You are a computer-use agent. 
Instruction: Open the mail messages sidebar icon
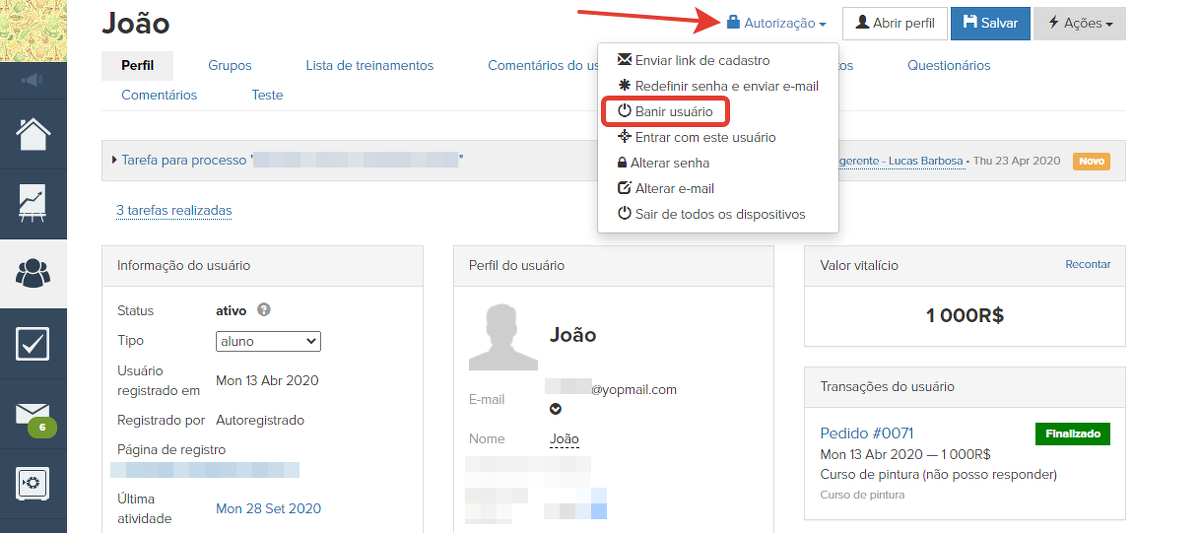click(33, 415)
